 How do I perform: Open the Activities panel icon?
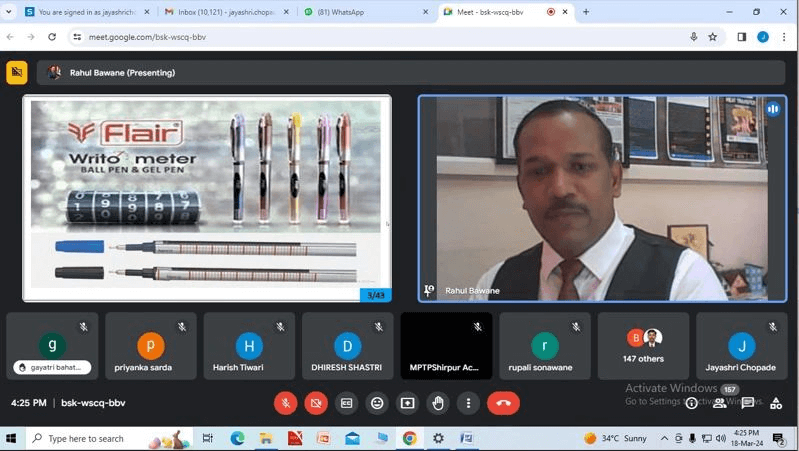click(x=776, y=403)
